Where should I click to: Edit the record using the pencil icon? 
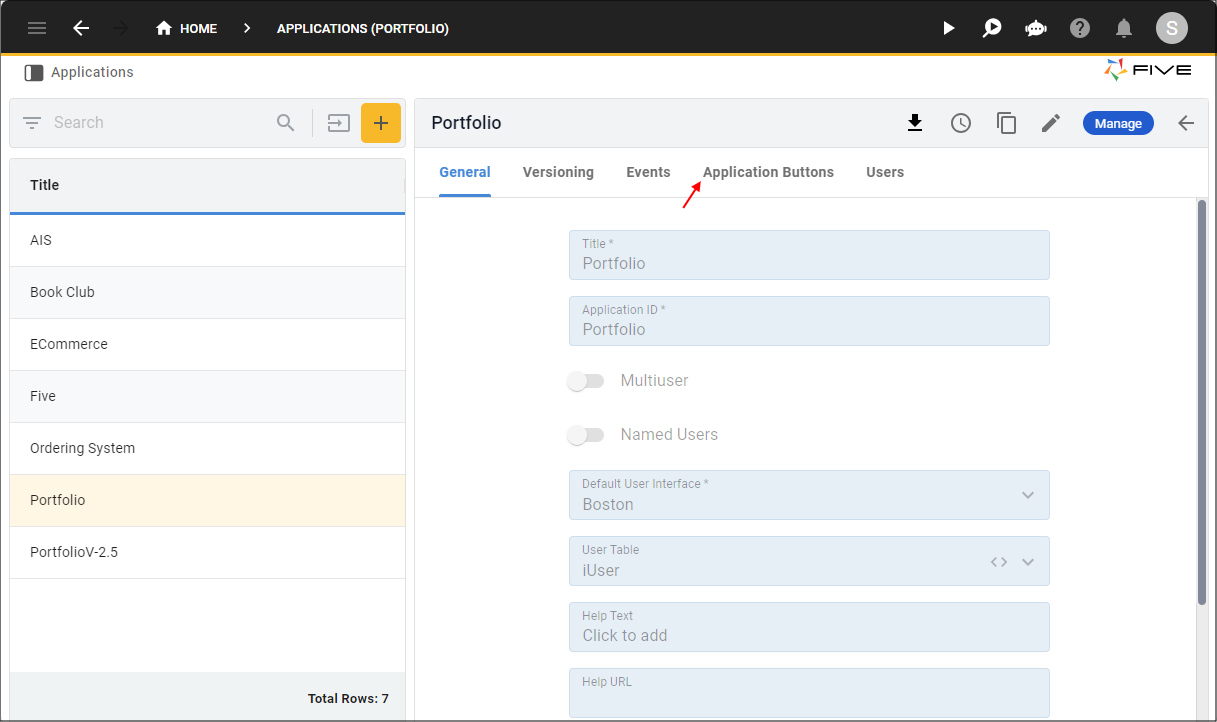pyautogui.click(x=1051, y=122)
